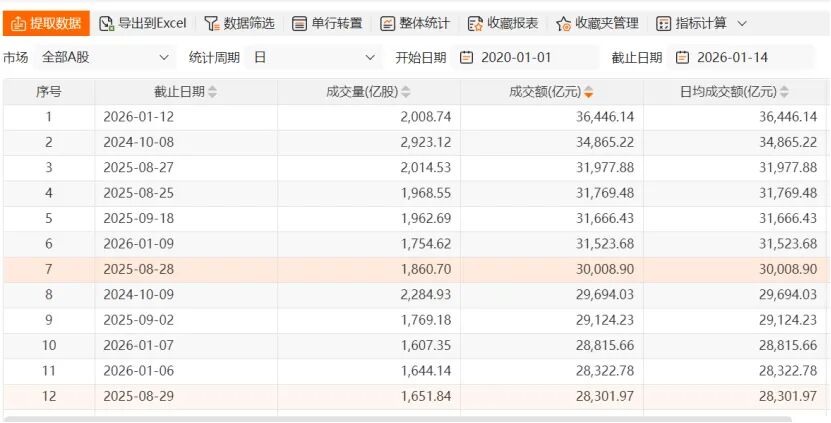
Task: Open 收藏夹管理 favorites manager
Action: point(597,23)
